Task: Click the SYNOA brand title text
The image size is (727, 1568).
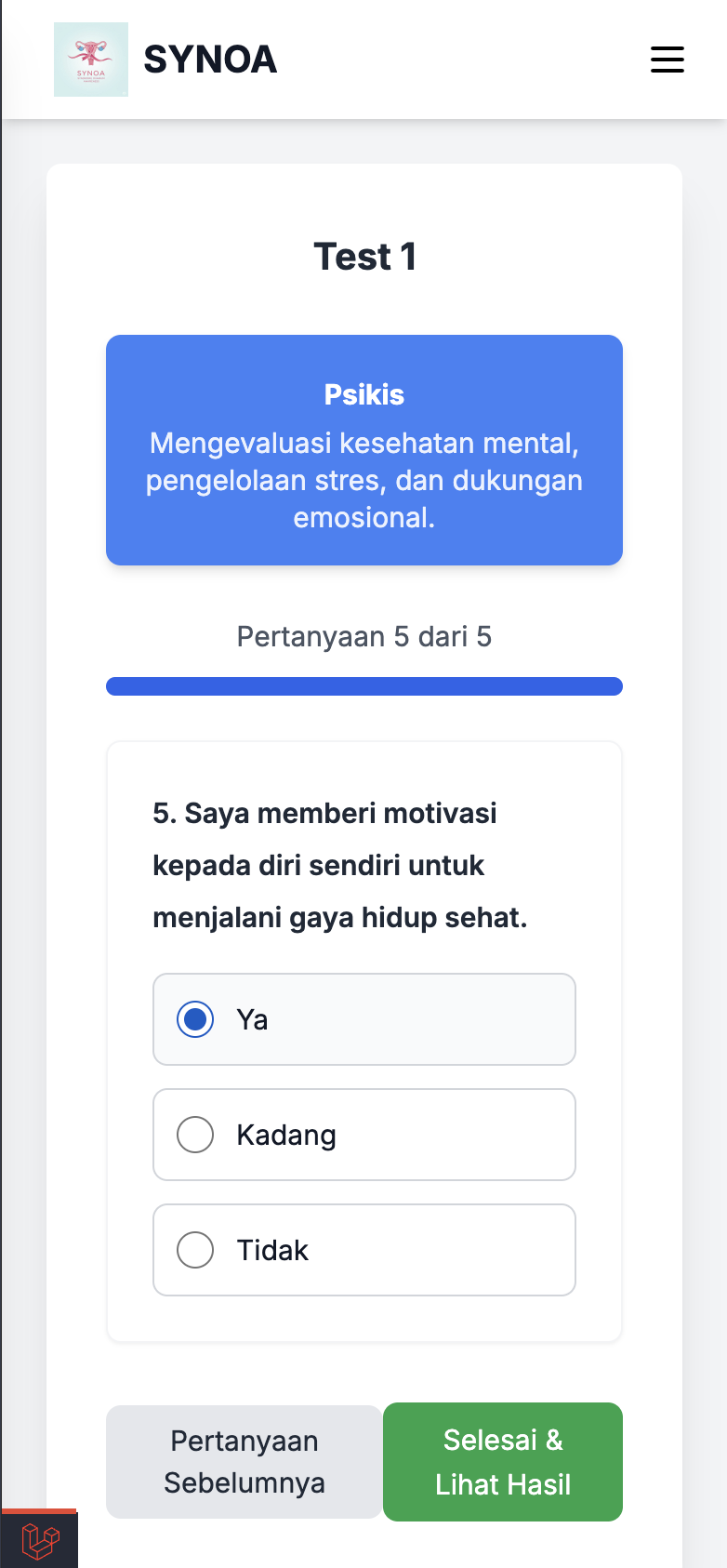Action: 210,60
